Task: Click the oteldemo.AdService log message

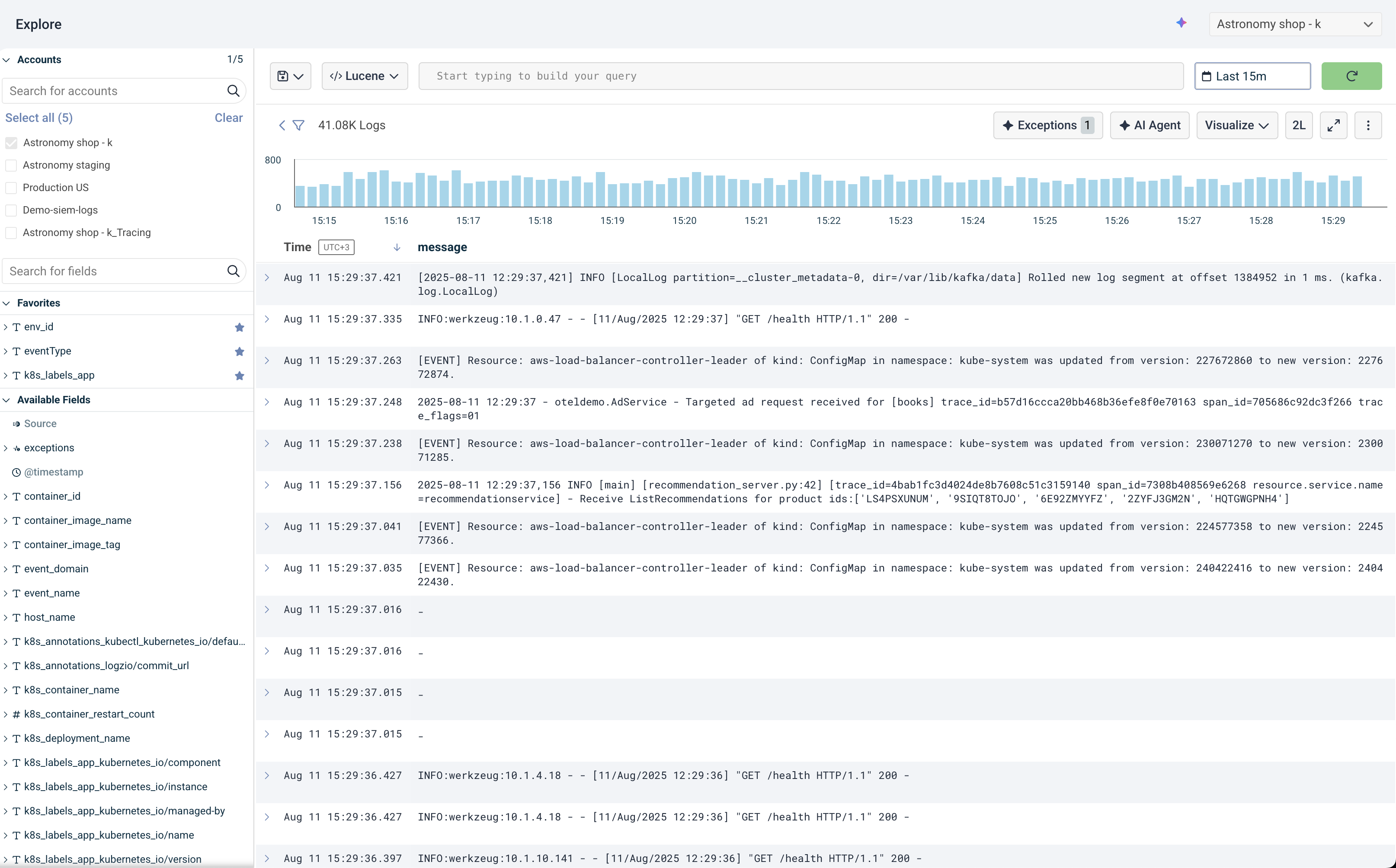Action: coord(900,409)
